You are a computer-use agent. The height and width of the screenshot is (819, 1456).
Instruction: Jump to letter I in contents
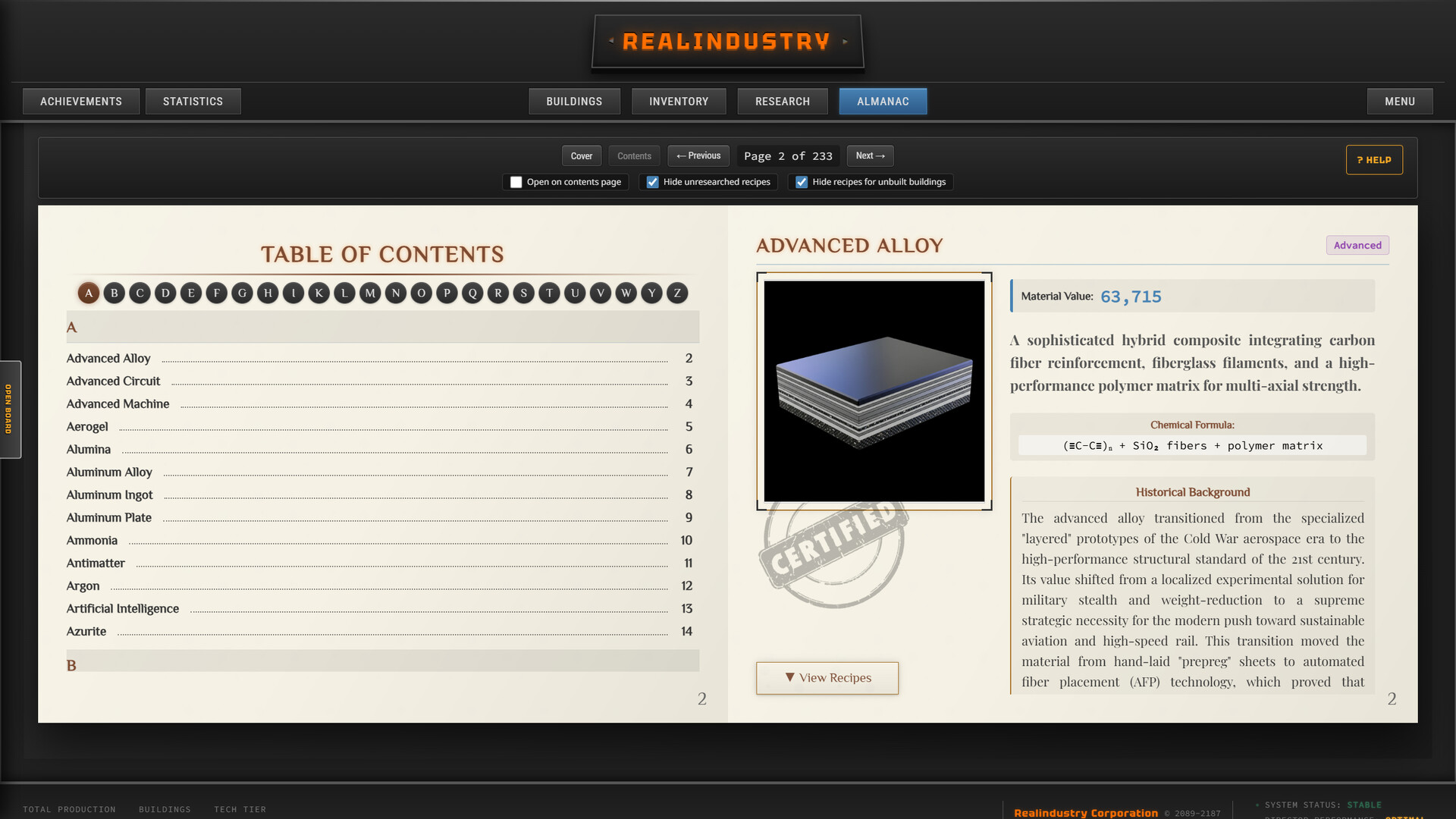coord(293,293)
